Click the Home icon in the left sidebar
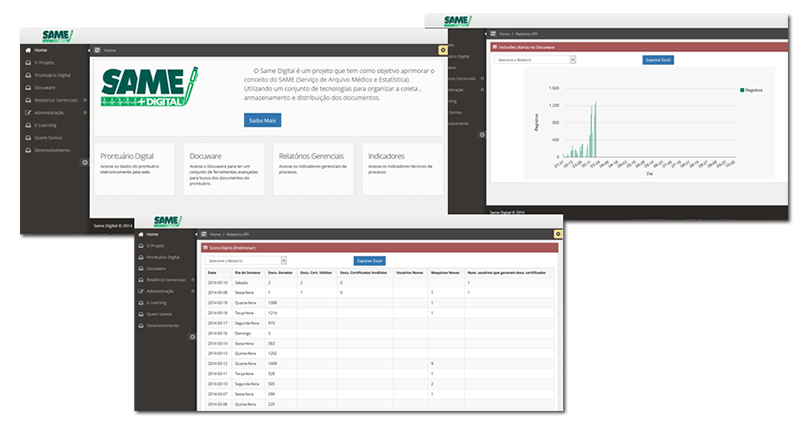 [28, 50]
